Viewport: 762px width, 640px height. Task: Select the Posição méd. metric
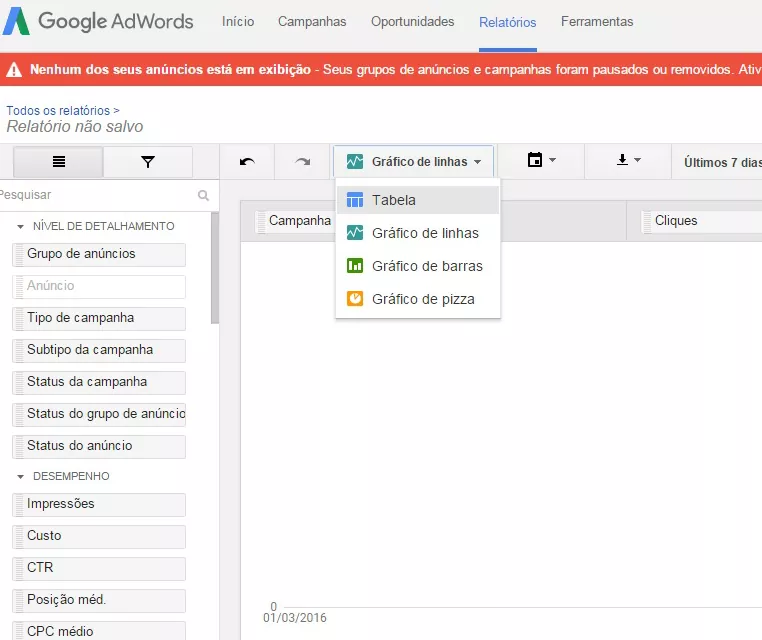[x=99, y=601]
